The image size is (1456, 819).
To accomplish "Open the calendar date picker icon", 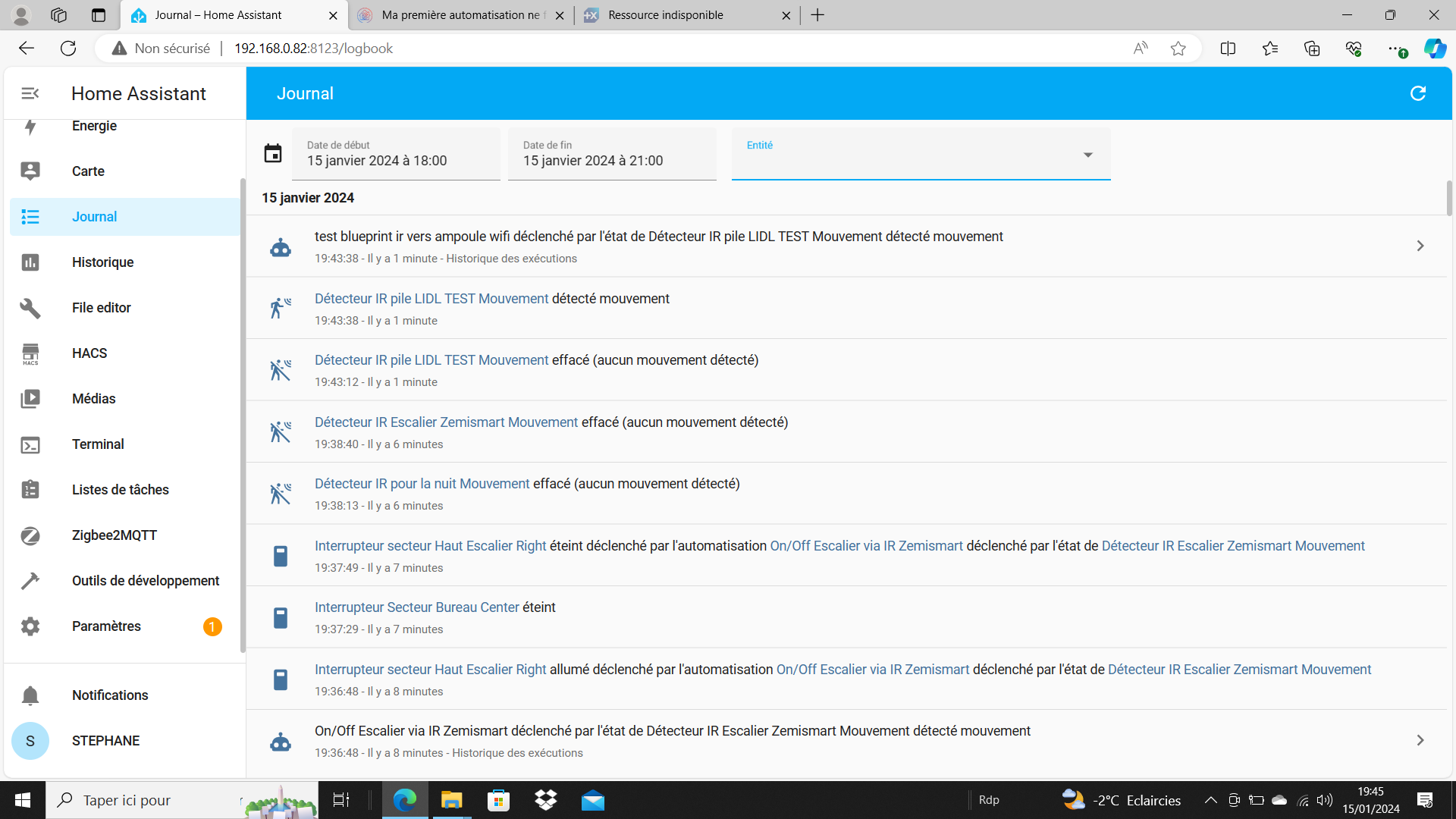I will pos(273,154).
